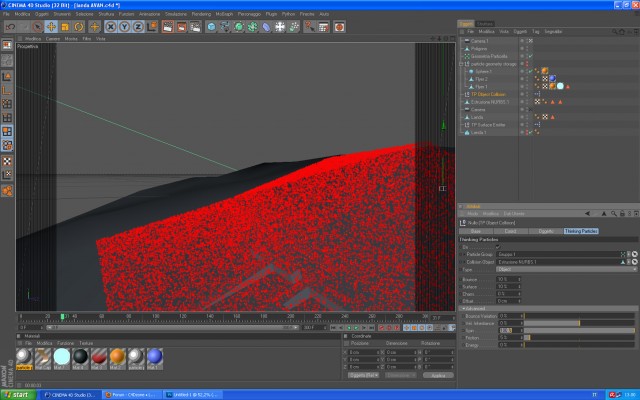This screenshot has width=640, height=400.
Task: Adjust the Bounce value stepper
Action: tap(519, 280)
